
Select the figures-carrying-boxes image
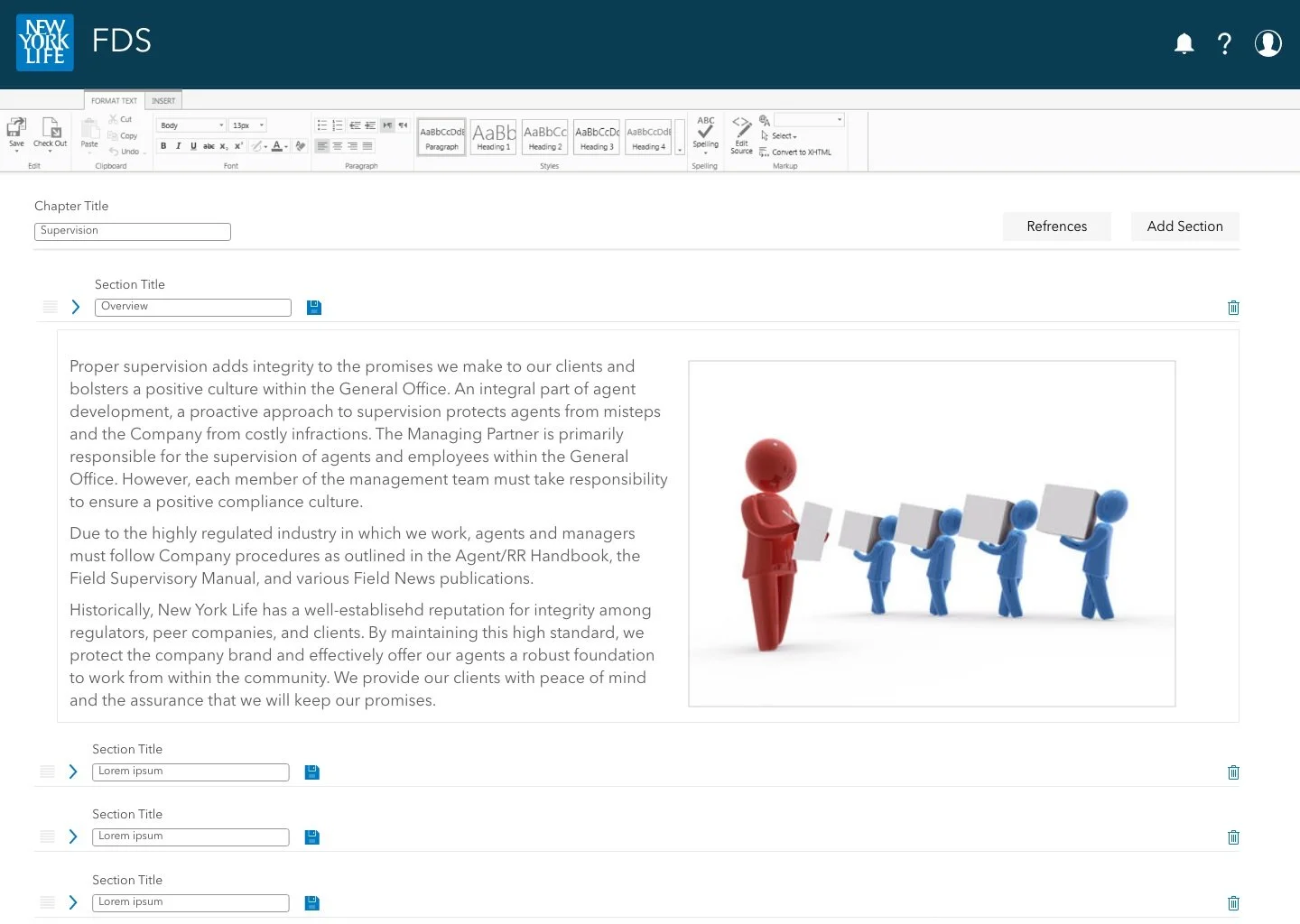pyautogui.click(x=932, y=533)
